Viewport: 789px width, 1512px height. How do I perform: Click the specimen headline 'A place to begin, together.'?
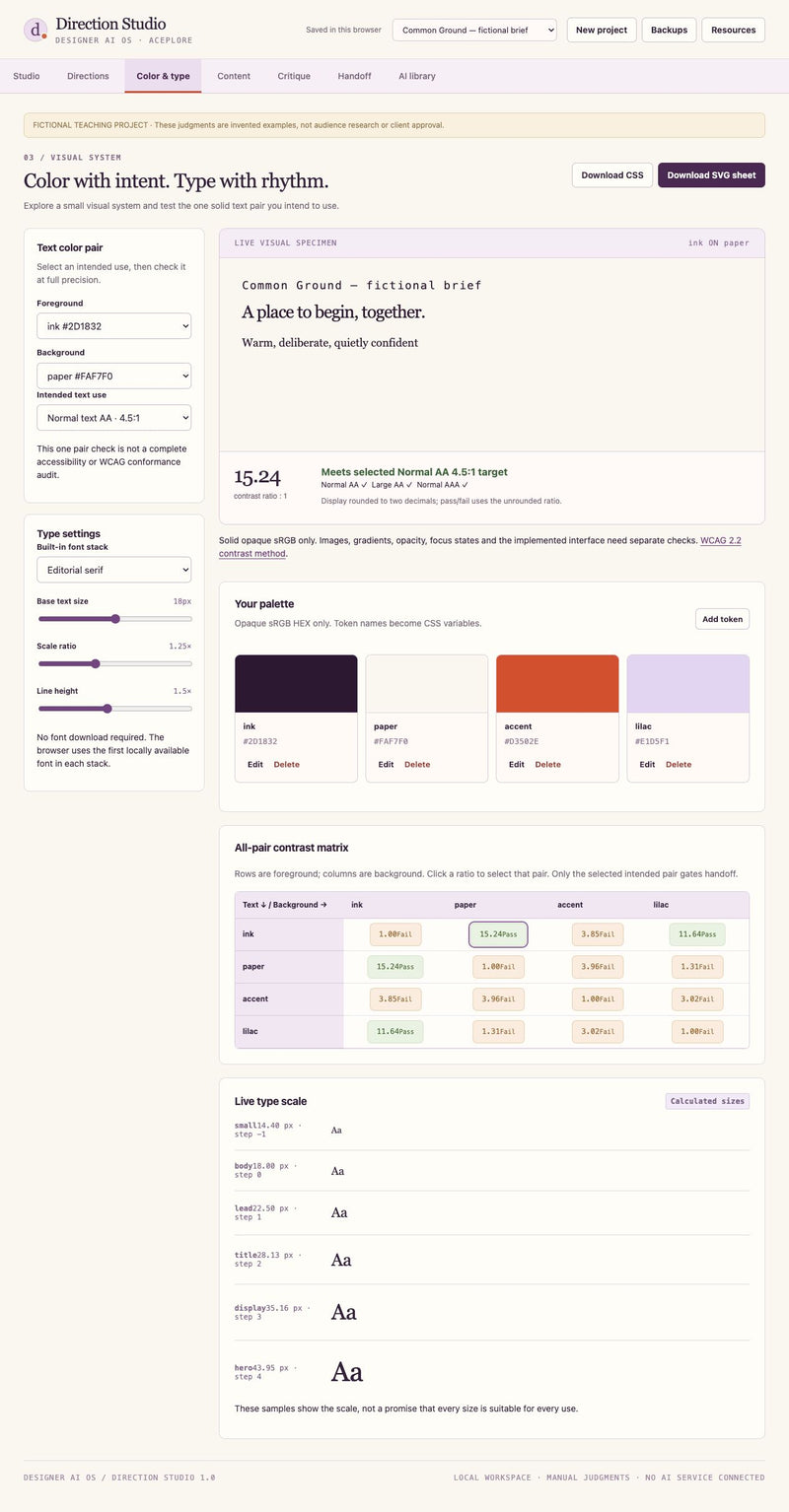coord(333,312)
